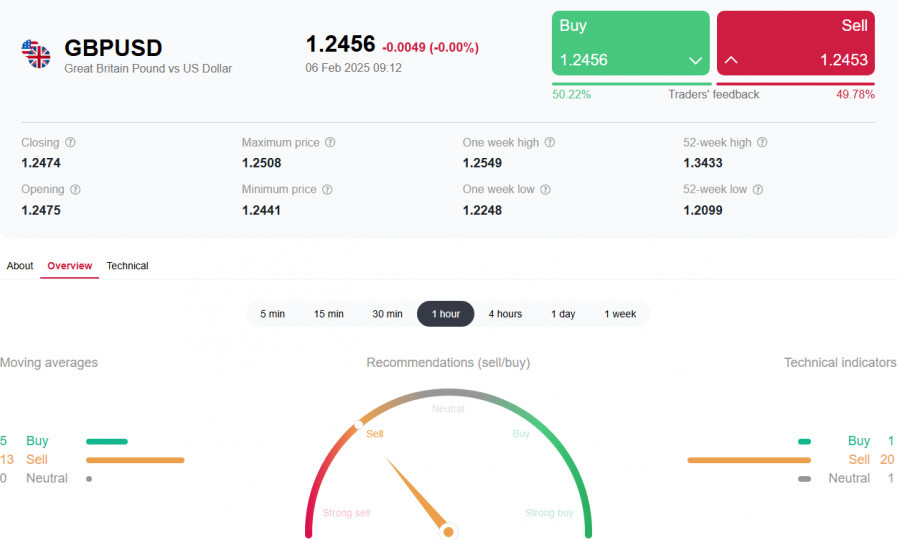Screen dimensions: 900x540
Task: Click the GBPUSD flag pair icon
Action: 36,54
